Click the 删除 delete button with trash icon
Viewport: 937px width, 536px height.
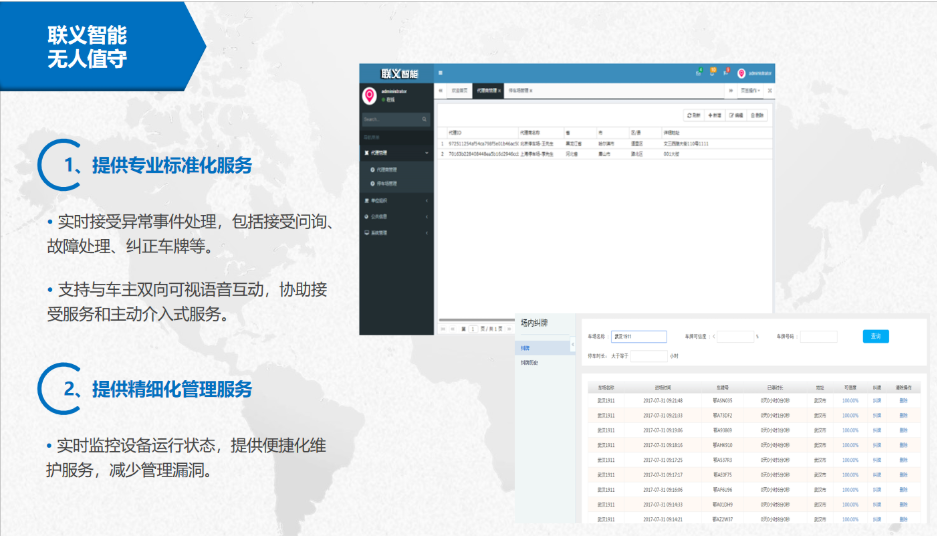click(757, 115)
